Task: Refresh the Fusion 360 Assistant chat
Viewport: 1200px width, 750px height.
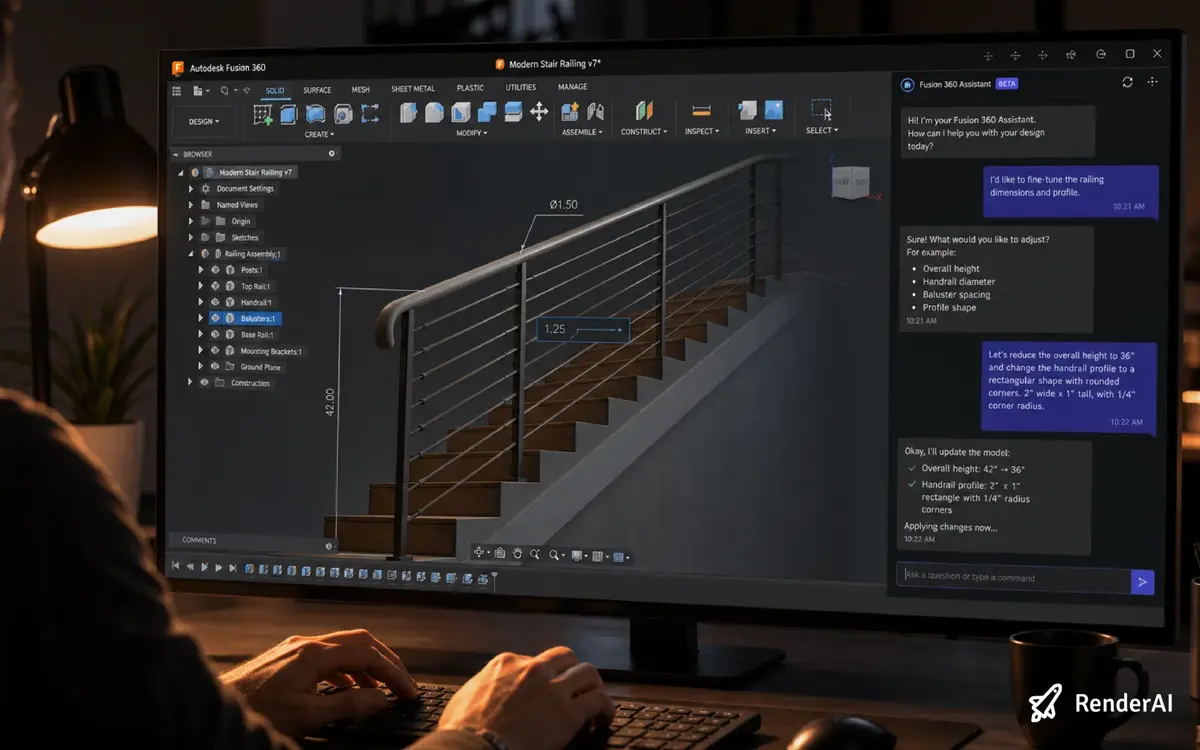Action: pyautogui.click(x=1128, y=82)
